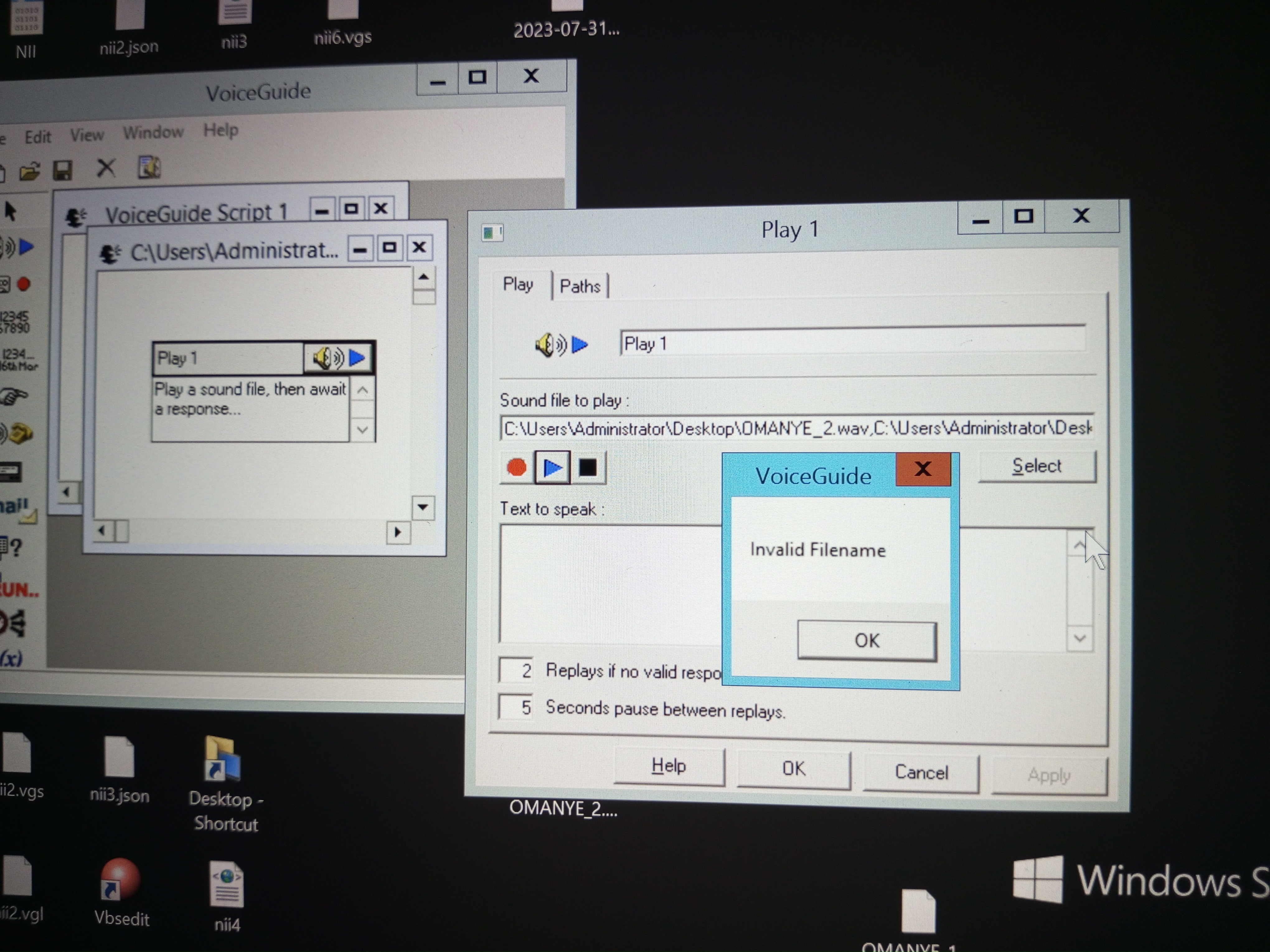This screenshot has width=1270, height=952.
Task: Select the branch paths tool in palette
Action: click(x=13, y=623)
